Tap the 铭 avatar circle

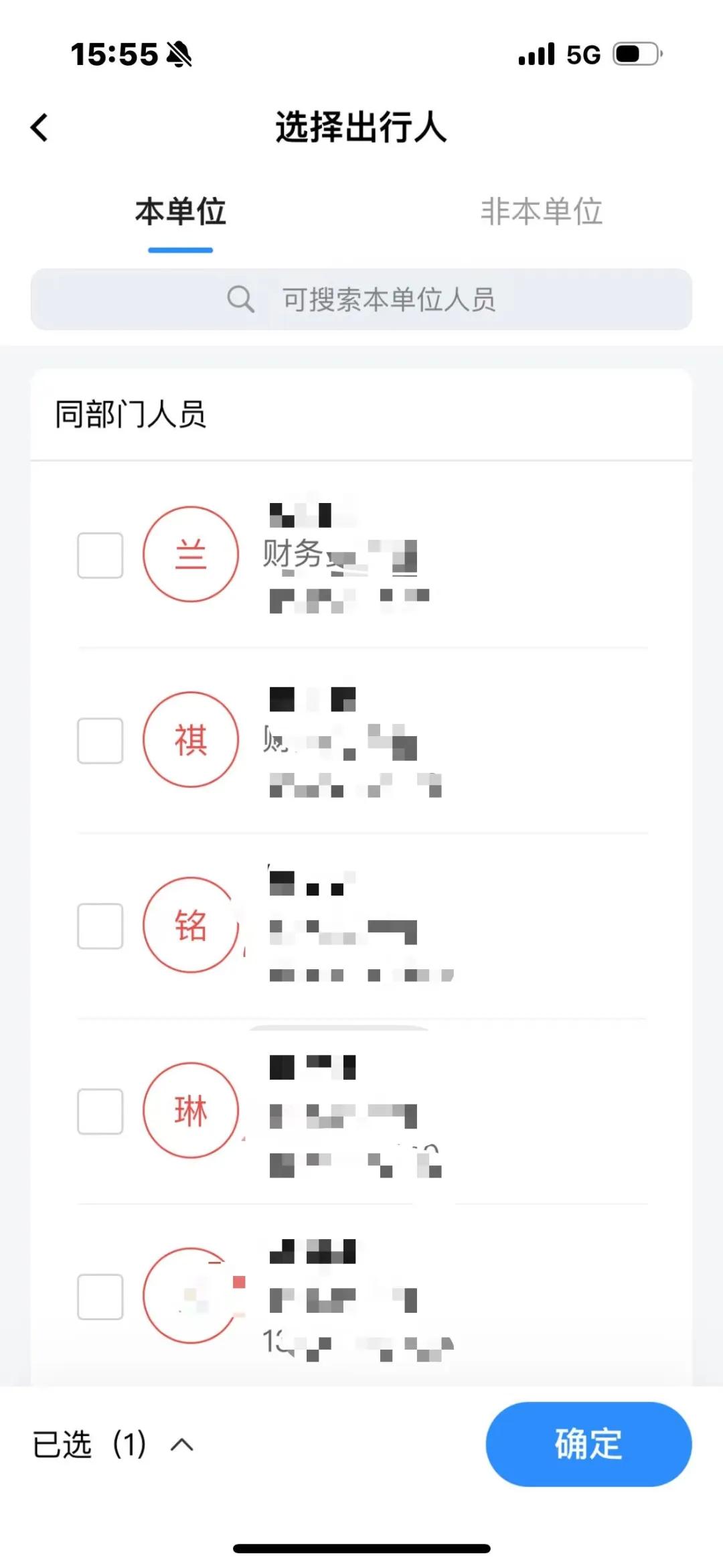pos(191,925)
